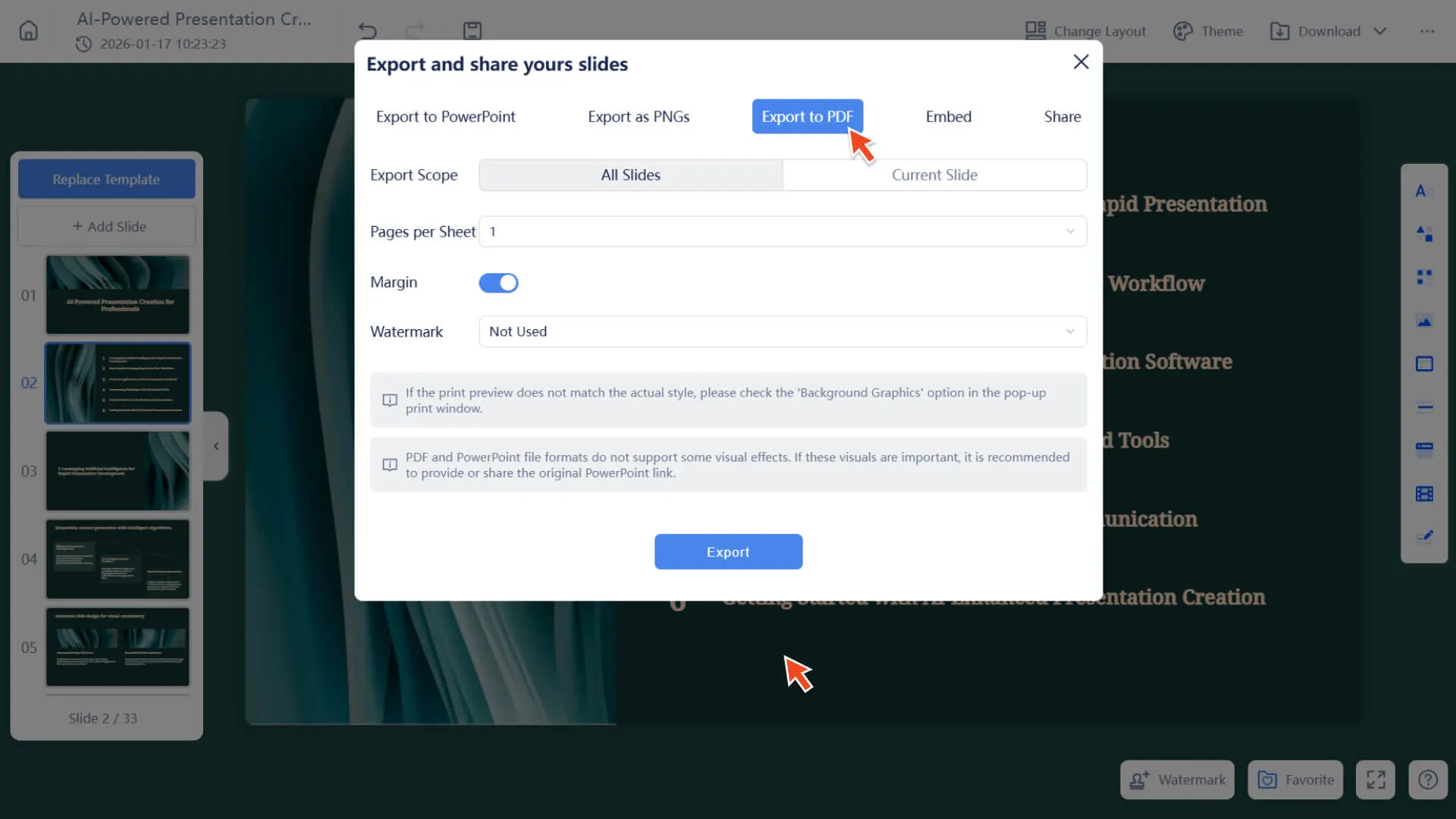Click the Download button
This screenshot has width=1456, height=819.
(1316, 31)
